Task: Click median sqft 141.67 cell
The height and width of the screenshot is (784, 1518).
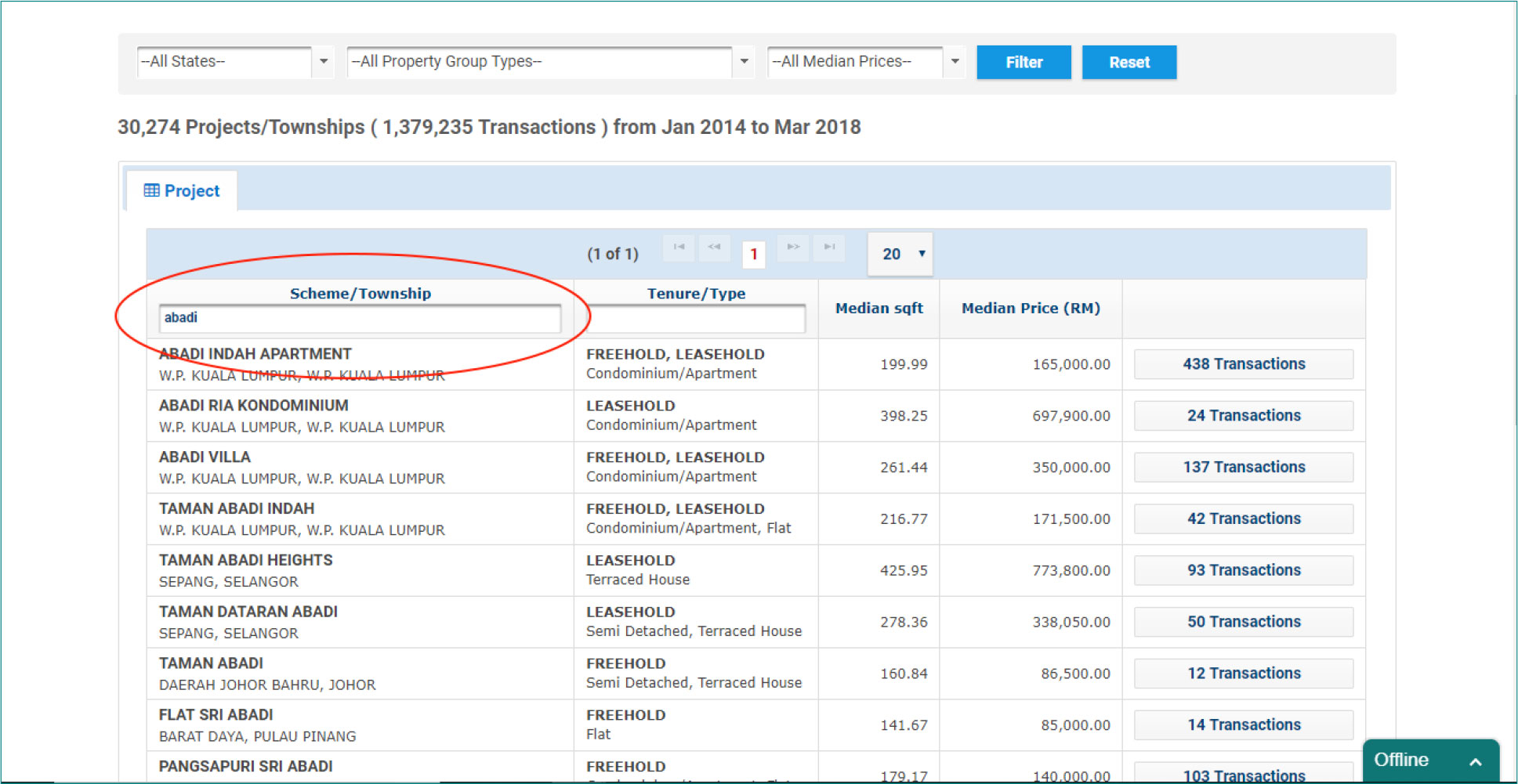Action: pyautogui.click(x=904, y=725)
